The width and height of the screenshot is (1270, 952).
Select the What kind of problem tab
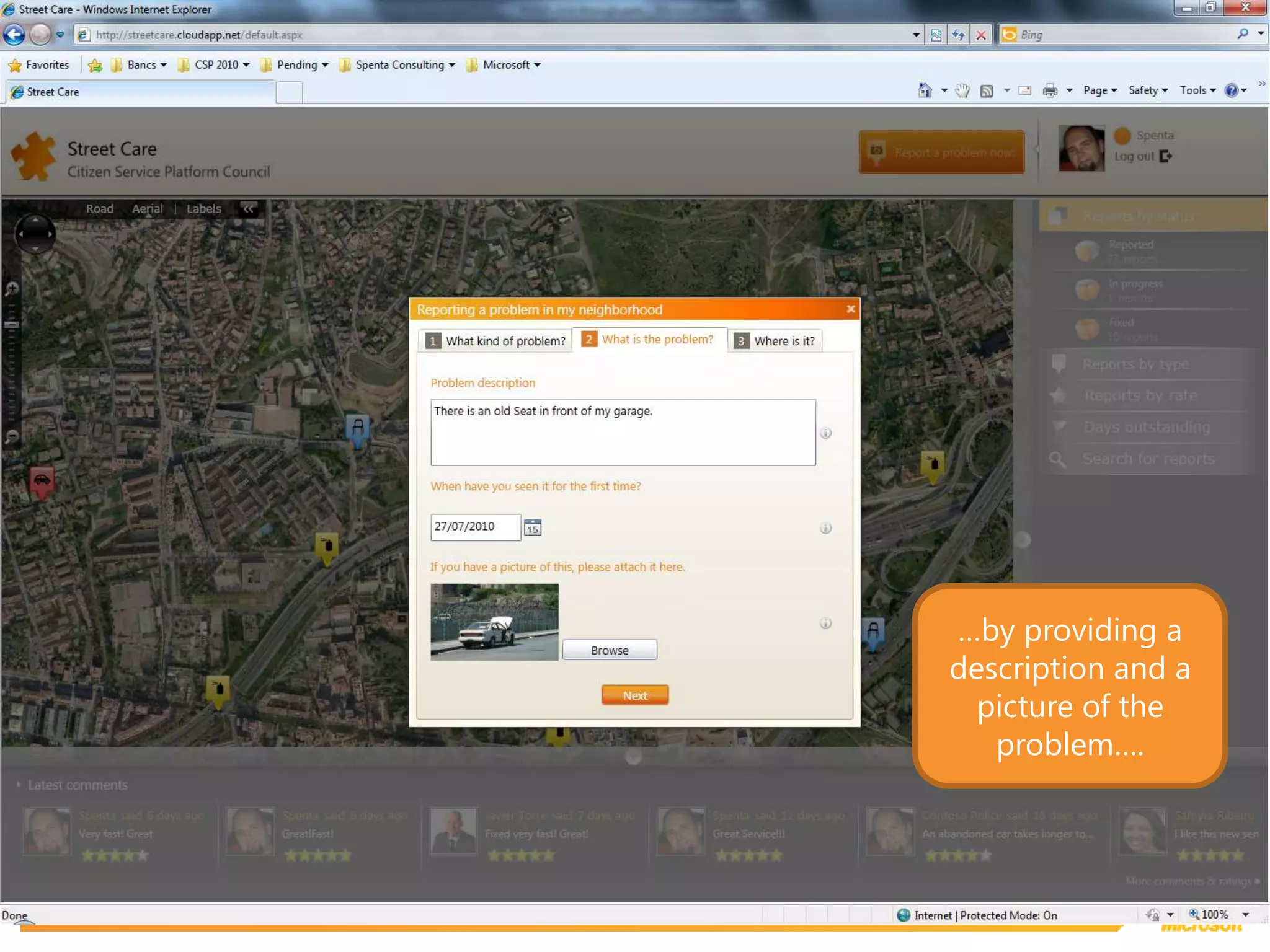(x=495, y=341)
